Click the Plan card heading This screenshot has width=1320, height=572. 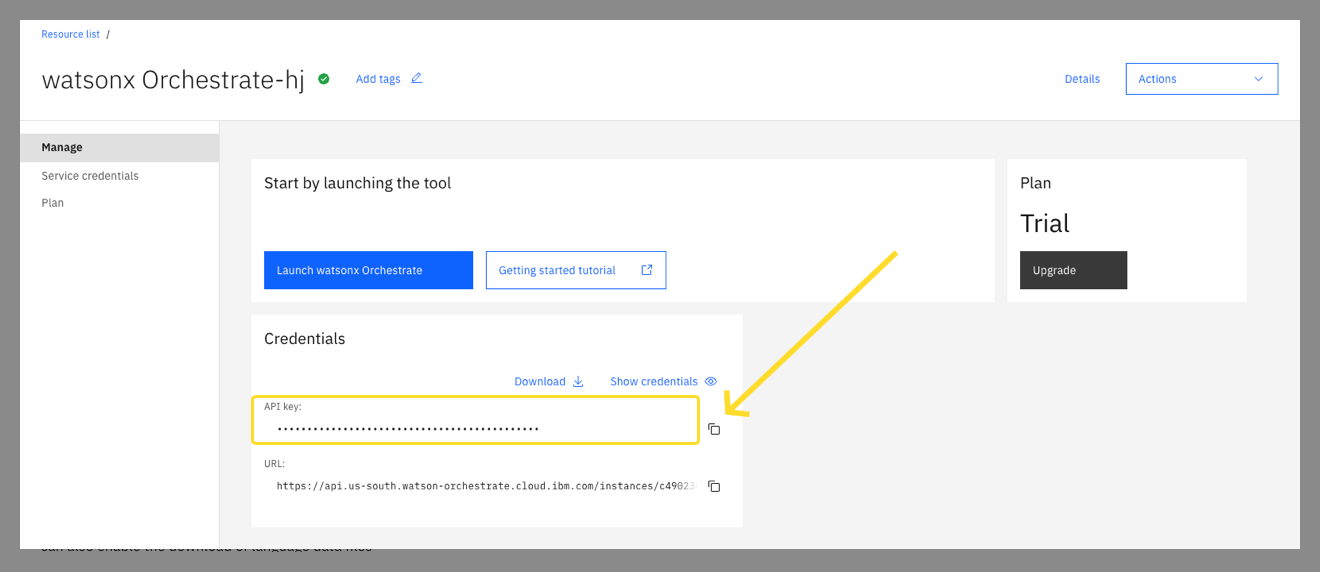[1035, 183]
